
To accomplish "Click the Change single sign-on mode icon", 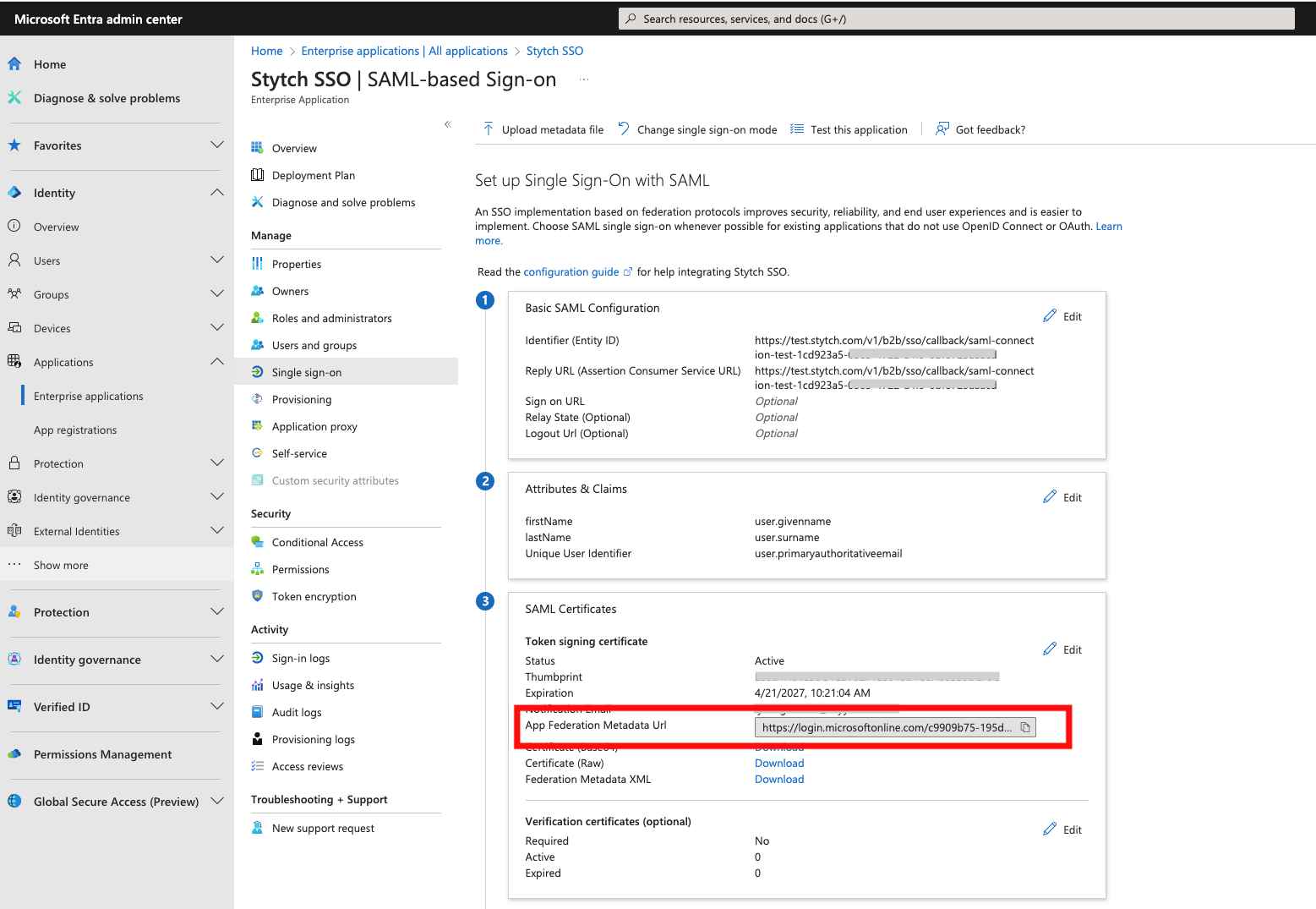I will (x=624, y=129).
